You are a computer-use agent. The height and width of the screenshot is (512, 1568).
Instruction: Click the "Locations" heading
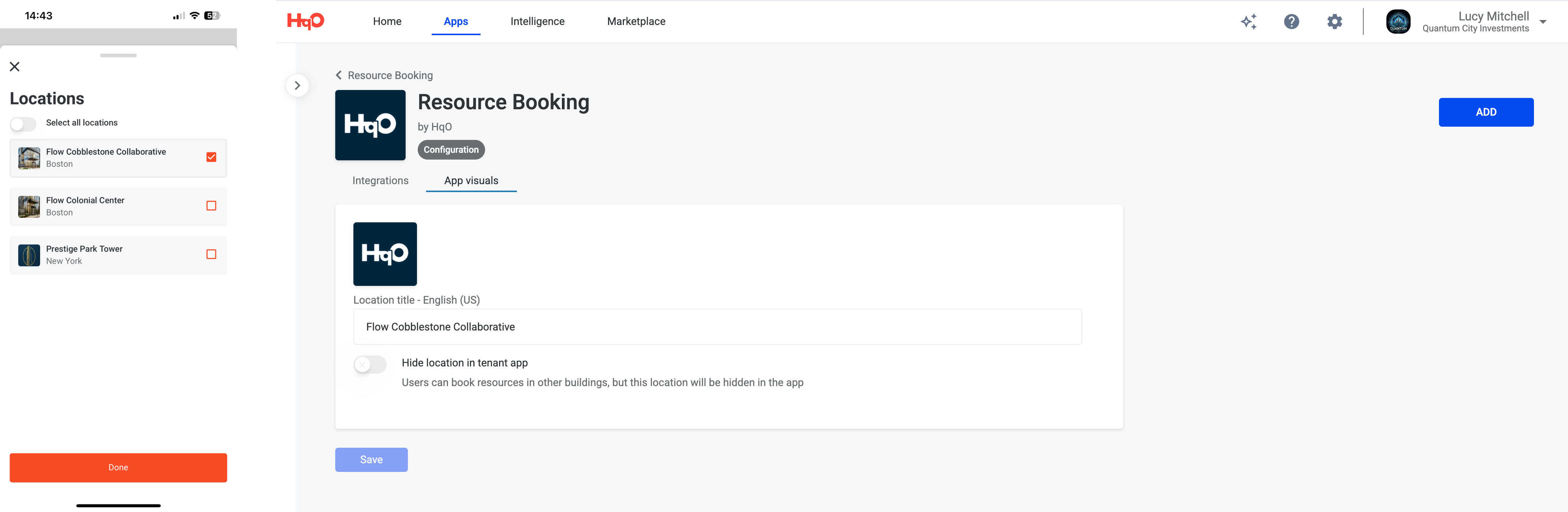pyautogui.click(x=47, y=99)
